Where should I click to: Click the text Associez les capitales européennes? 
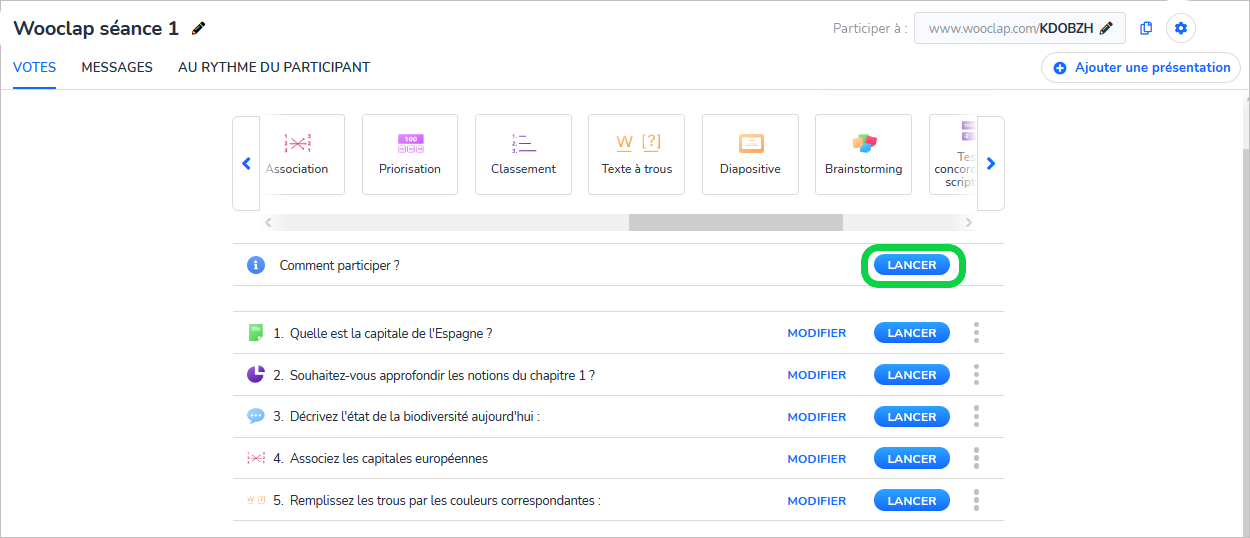click(389, 459)
